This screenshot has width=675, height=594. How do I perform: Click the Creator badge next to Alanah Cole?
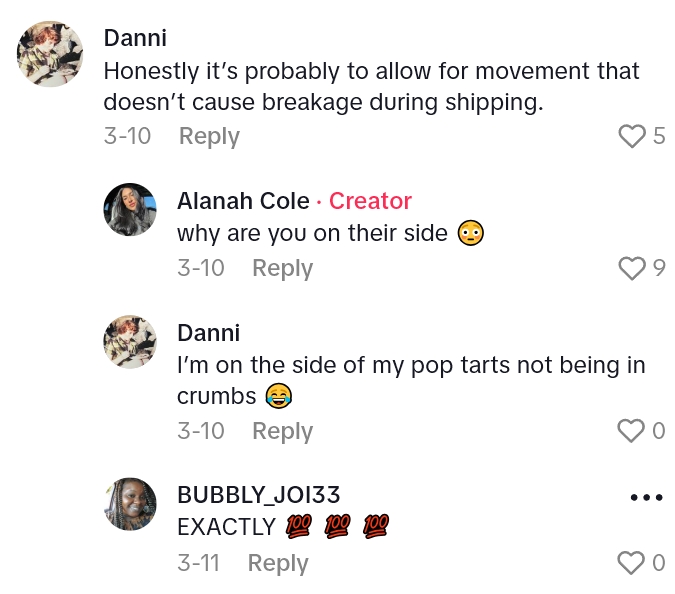pos(370,201)
